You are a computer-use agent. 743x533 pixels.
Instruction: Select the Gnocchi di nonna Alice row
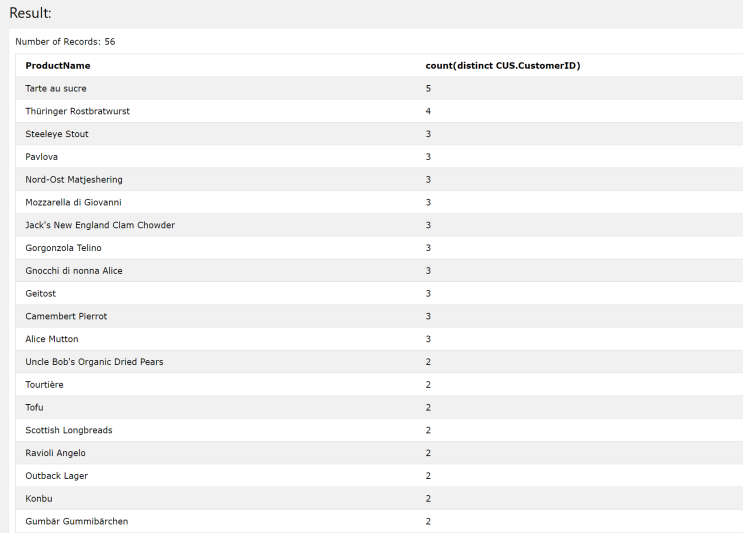click(x=379, y=271)
